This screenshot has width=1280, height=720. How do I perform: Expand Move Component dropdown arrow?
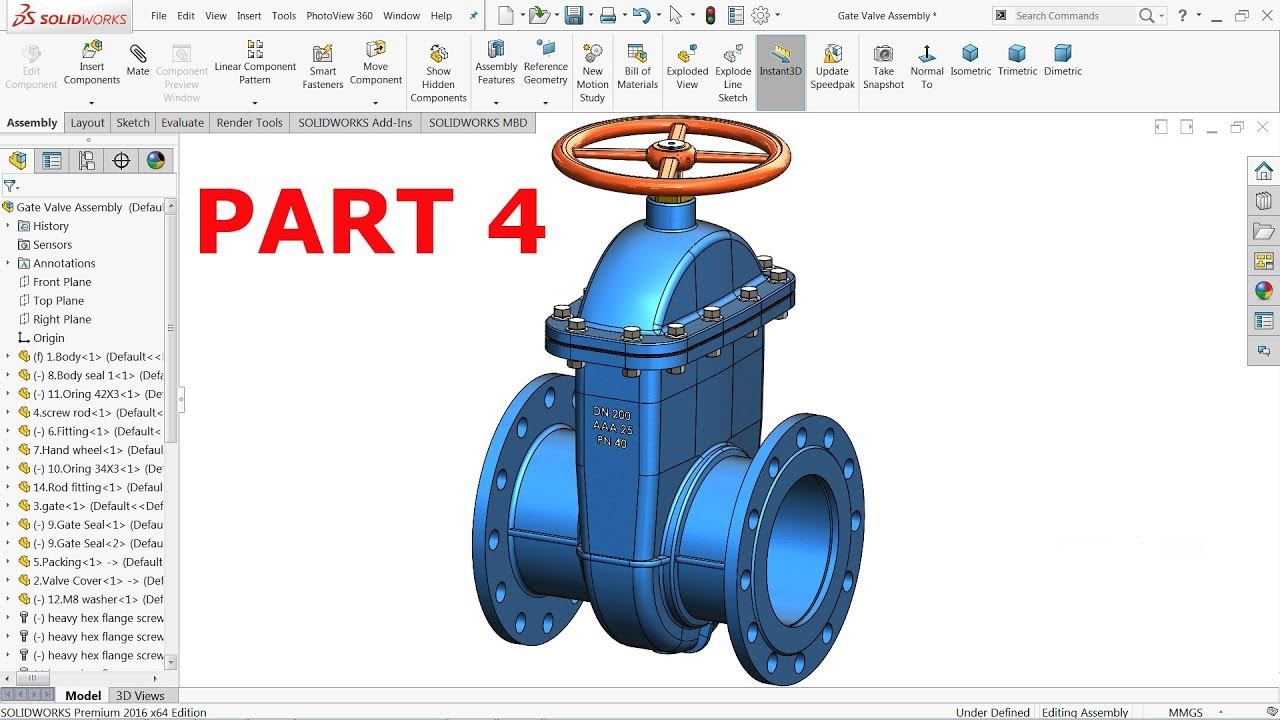coord(376,102)
